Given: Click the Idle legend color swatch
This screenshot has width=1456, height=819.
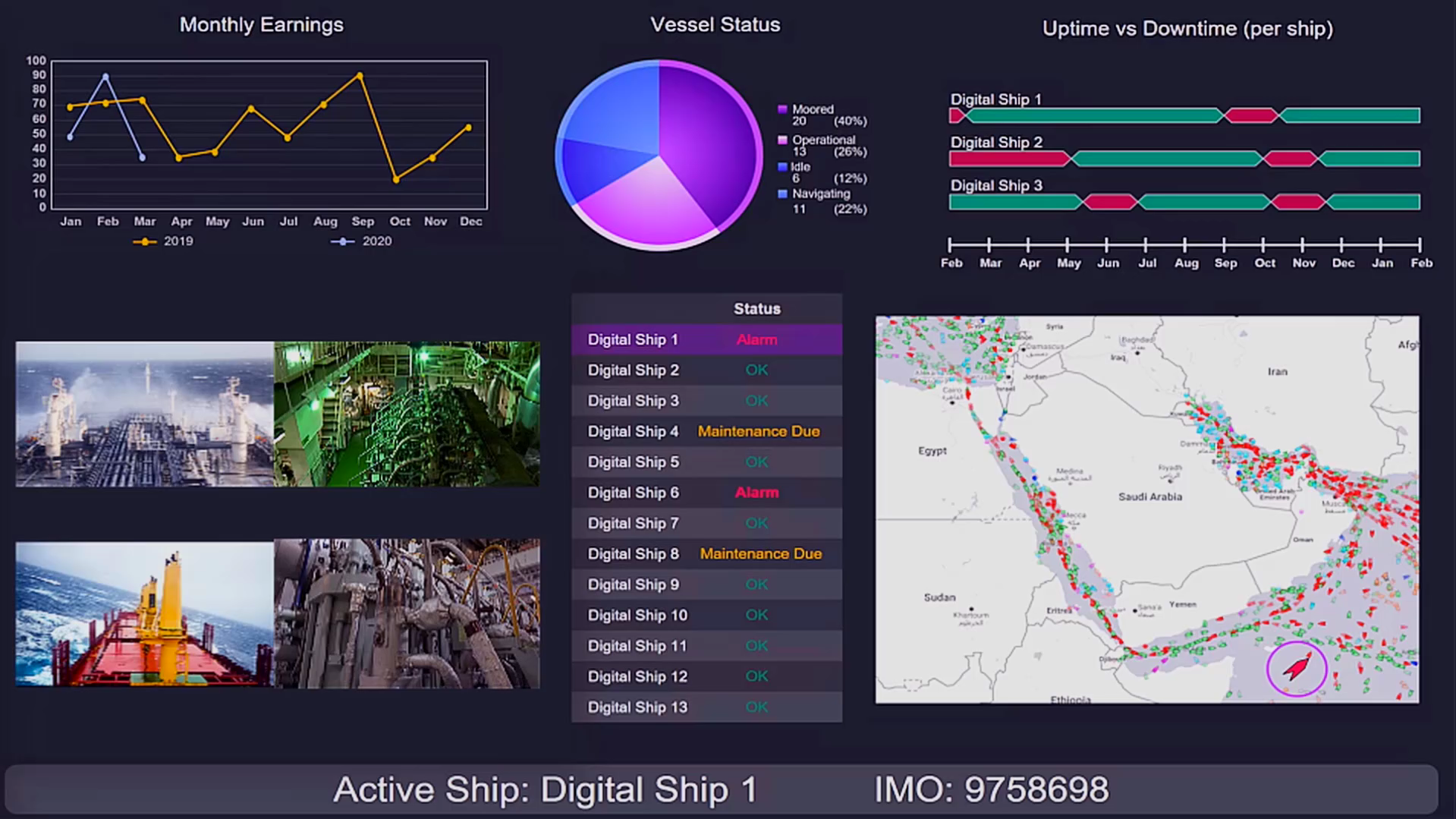Looking at the screenshot, I should (782, 167).
